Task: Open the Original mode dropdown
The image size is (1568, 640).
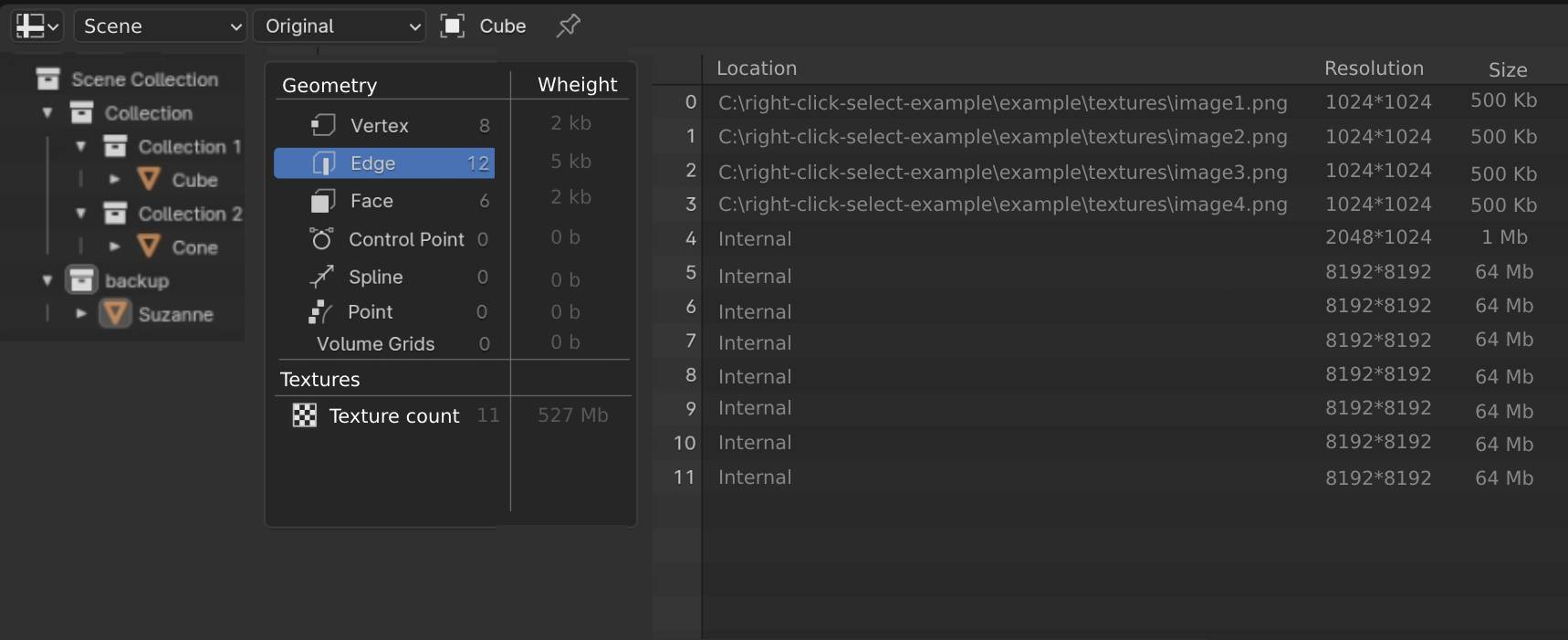Action: pyautogui.click(x=340, y=26)
